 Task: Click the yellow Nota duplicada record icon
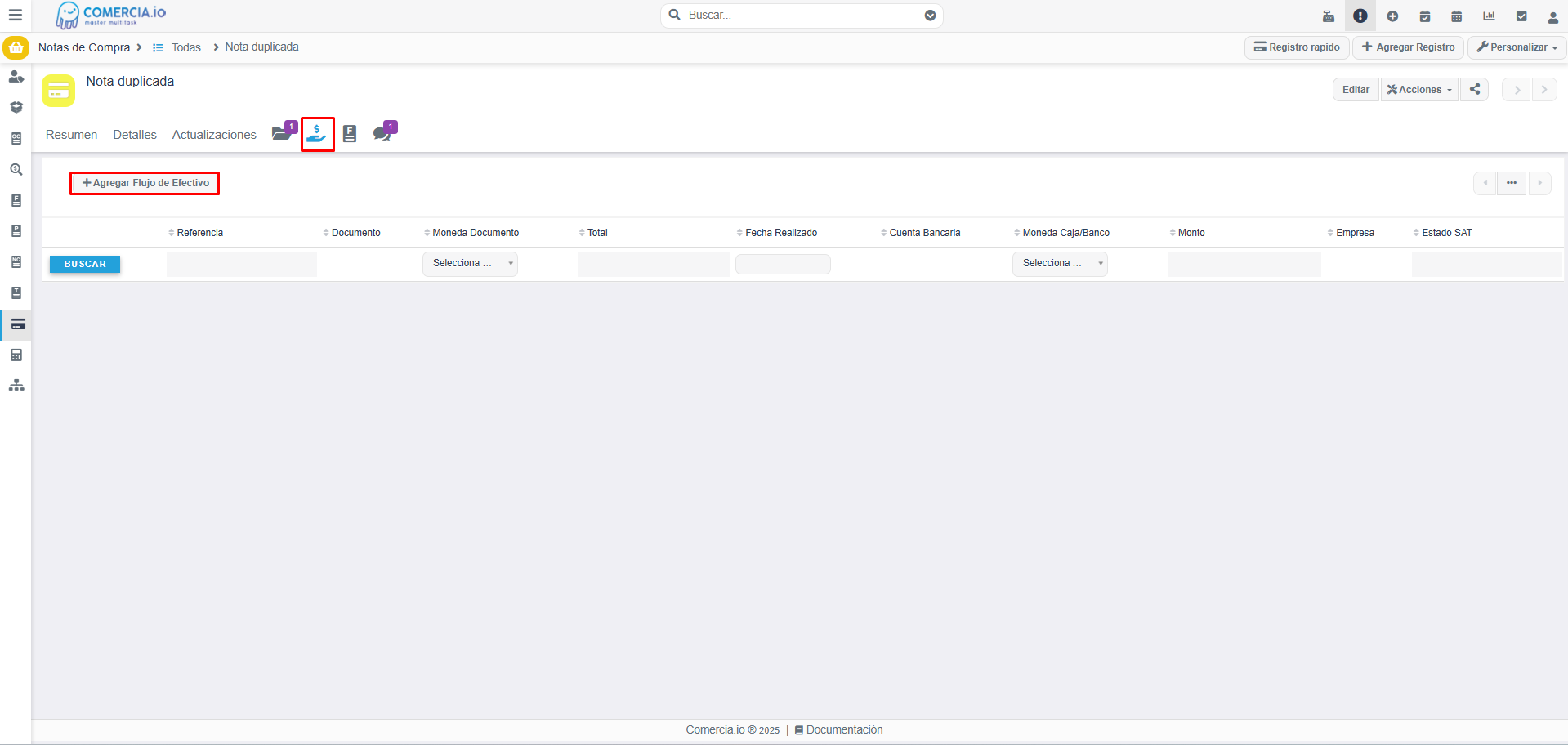[x=58, y=91]
